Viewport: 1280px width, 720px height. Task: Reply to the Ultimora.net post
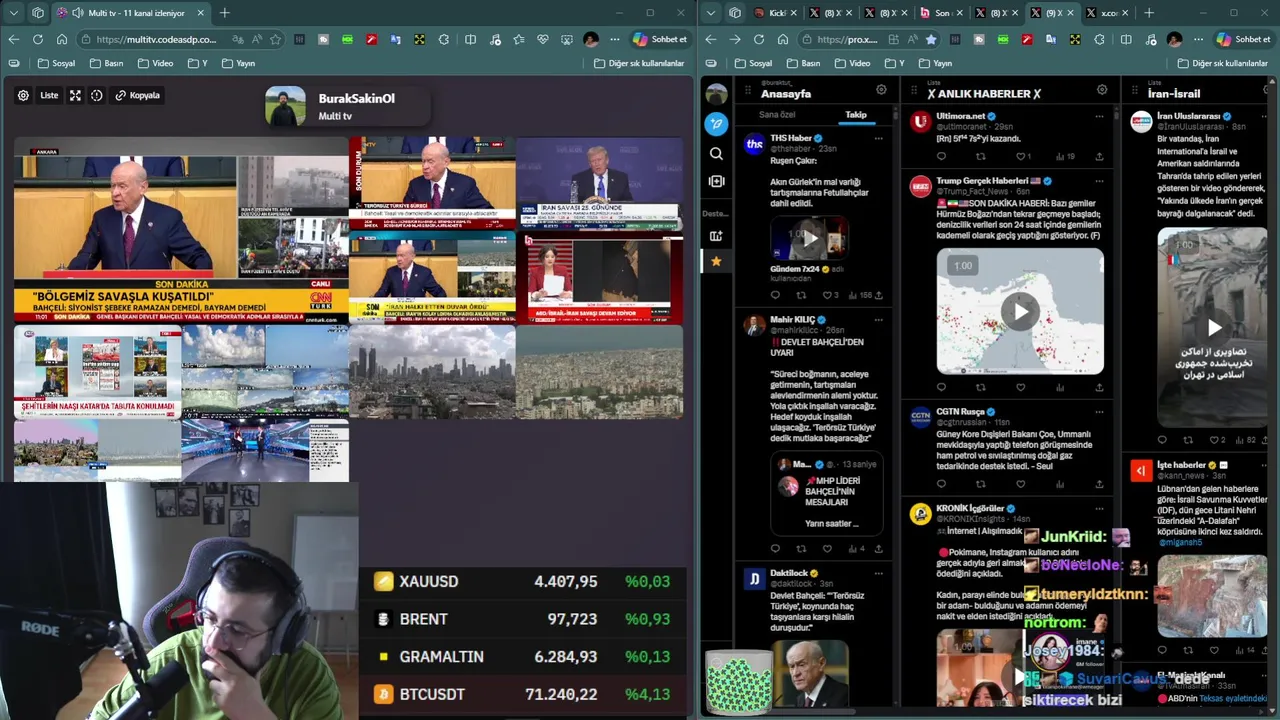(x=941, y=156)
